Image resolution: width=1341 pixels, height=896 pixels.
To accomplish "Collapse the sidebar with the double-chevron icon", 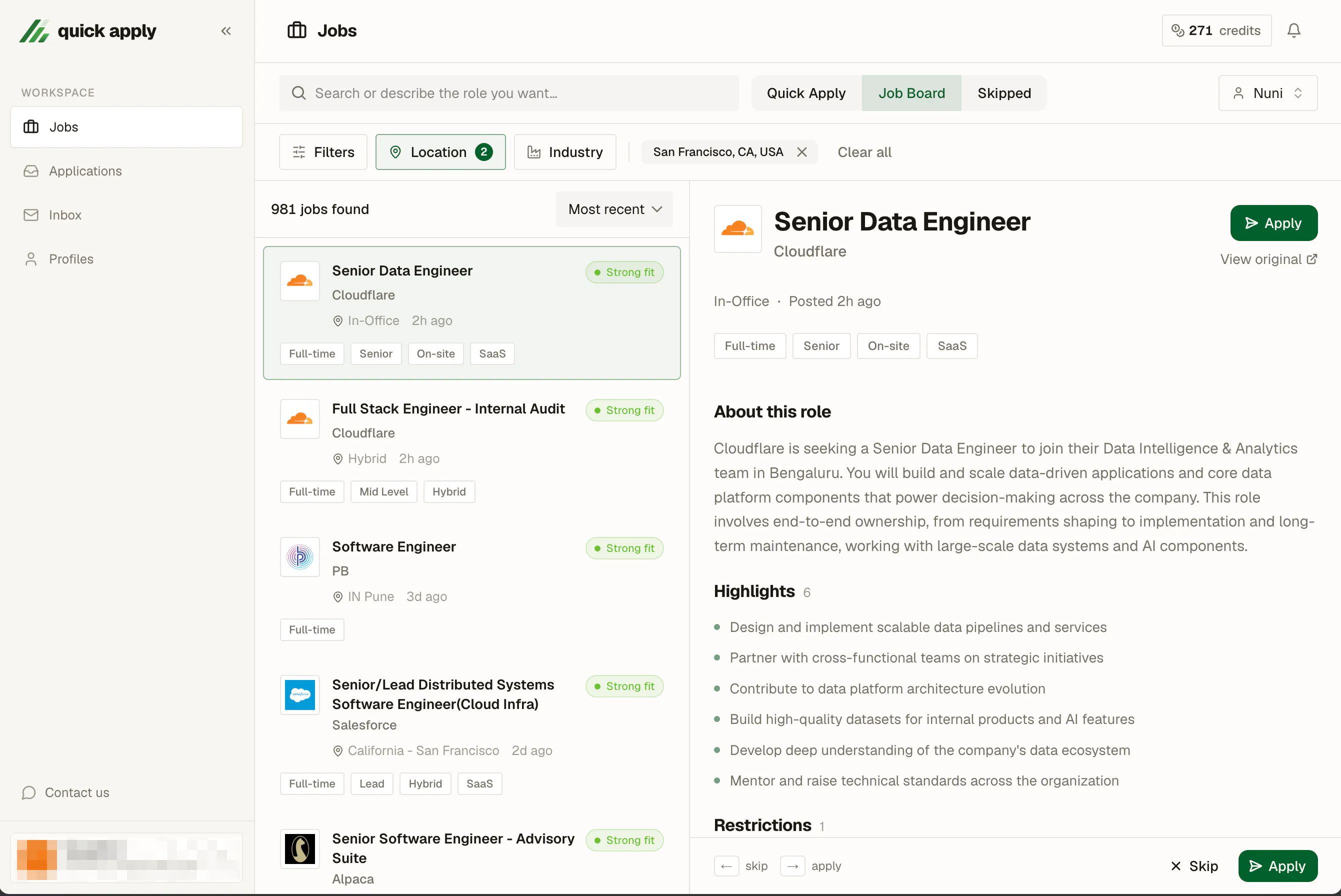I will [225, 31].
